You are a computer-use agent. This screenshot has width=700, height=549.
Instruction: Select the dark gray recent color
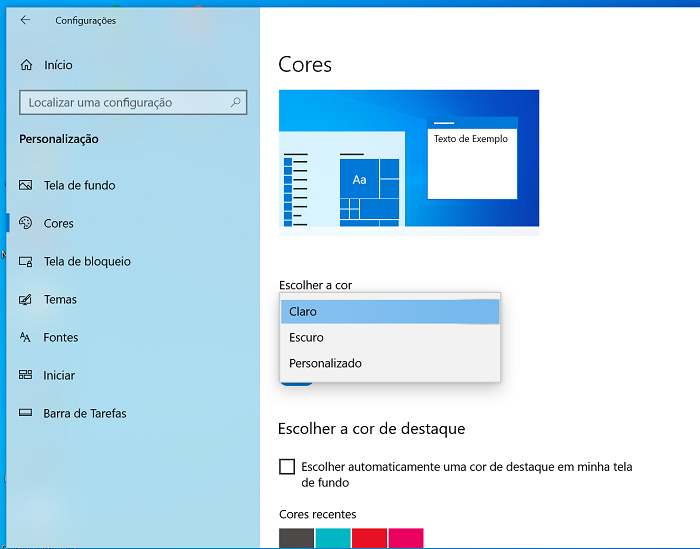pyautogui.click(x=296, y=538)
